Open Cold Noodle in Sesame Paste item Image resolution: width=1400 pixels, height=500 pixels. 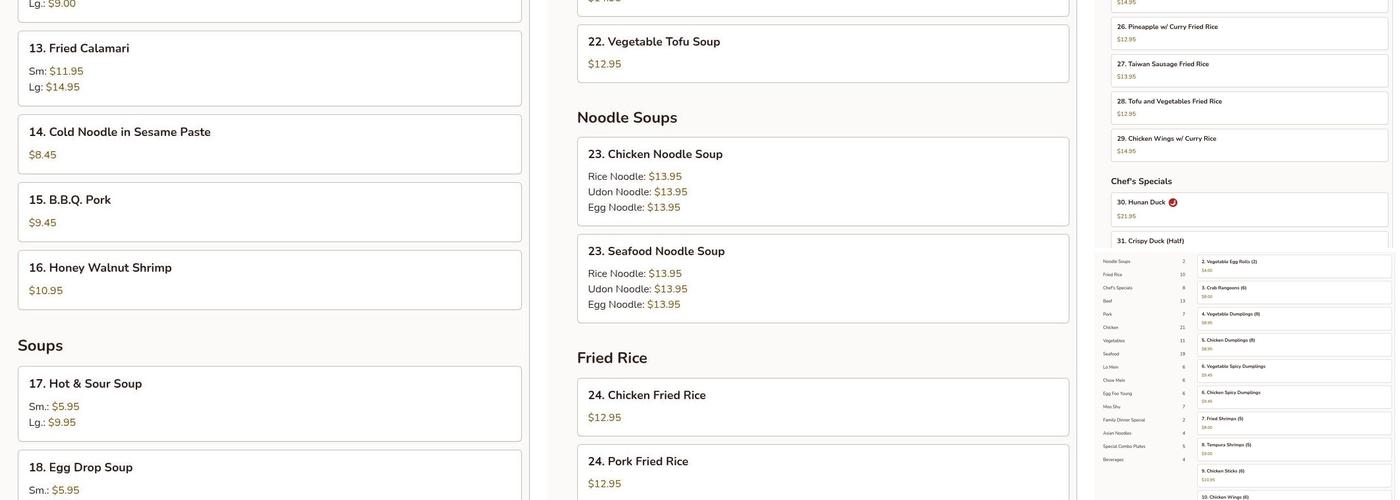click(269, 144)
